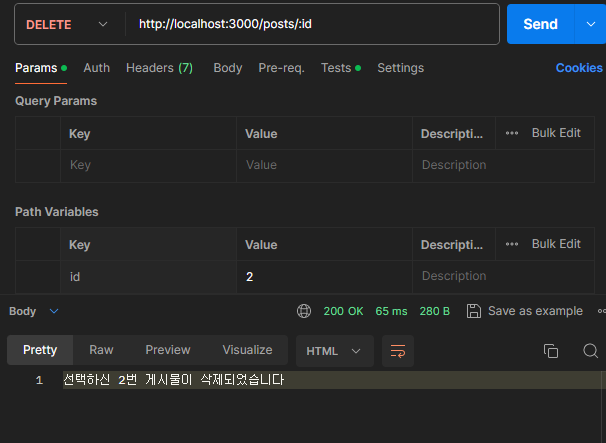Click the globe network icon beside 200 OK
Image resolution: width=606 pixels, height=443 pixels.
pos(304,311)
